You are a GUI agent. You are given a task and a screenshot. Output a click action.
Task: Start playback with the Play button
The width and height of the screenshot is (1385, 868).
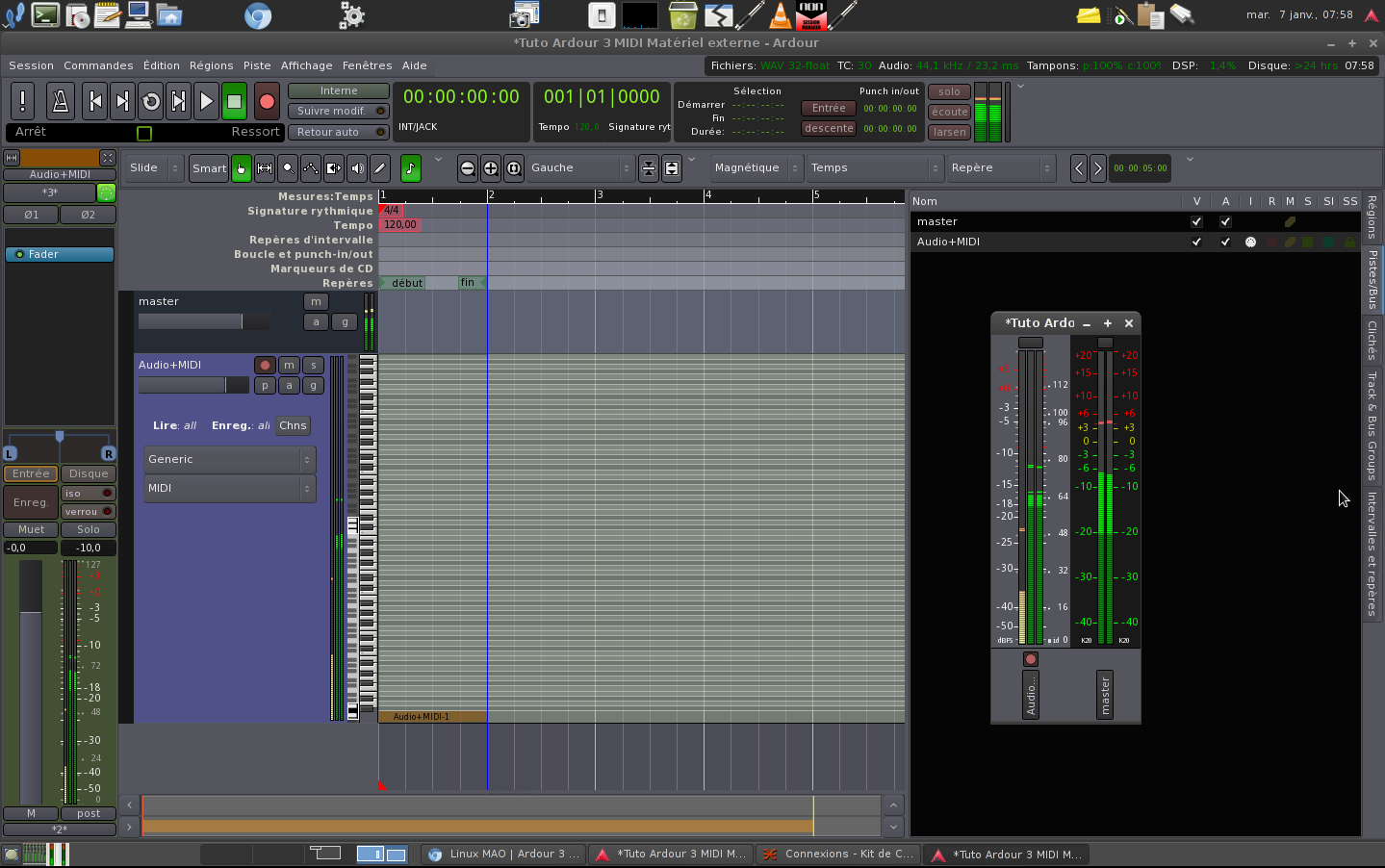[x=206, y=101]
